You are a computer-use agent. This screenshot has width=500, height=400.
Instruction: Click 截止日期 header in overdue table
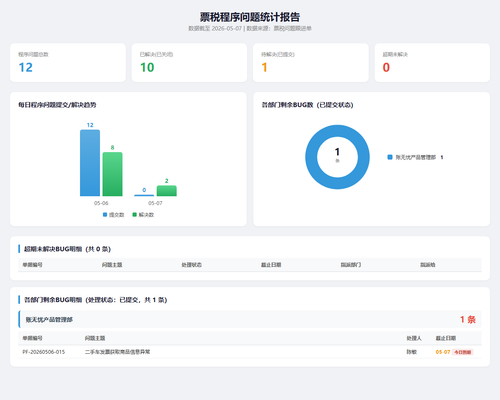click(x=271, y=265)
